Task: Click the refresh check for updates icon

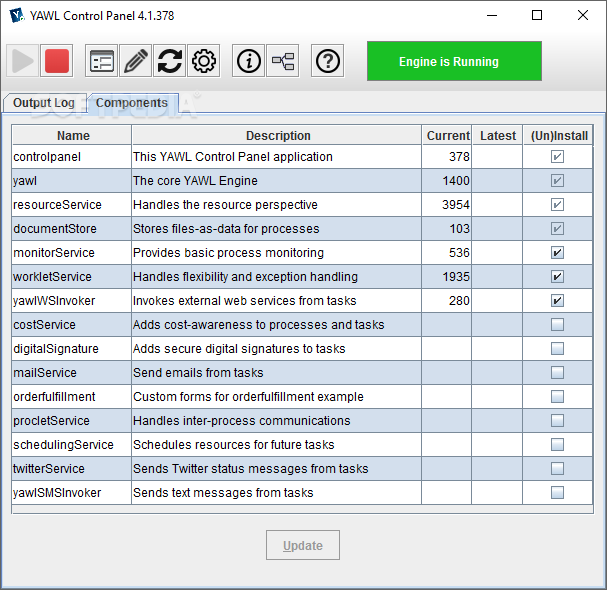Action: tap(170, 61)
